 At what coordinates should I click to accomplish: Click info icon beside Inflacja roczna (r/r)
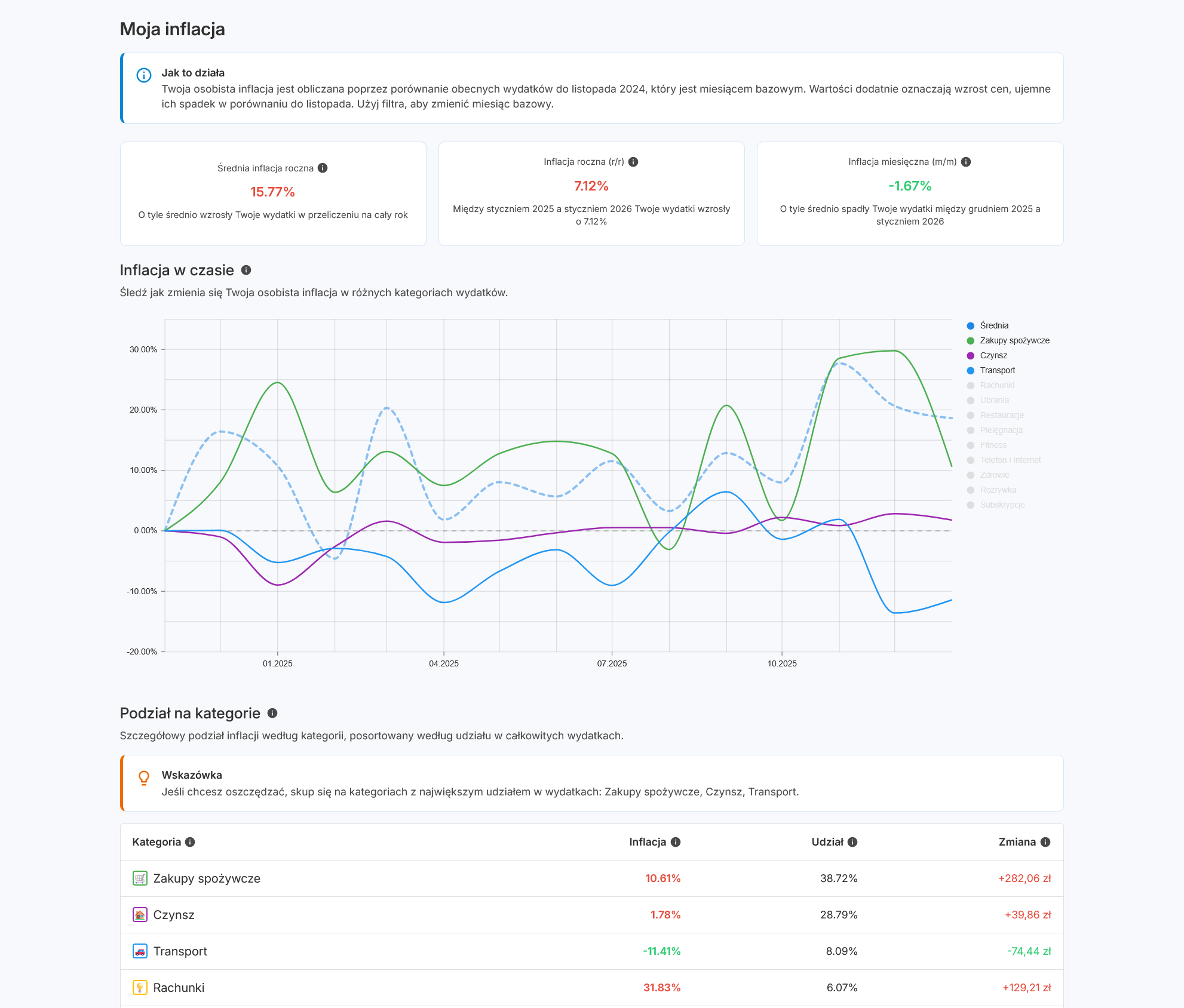coord(633,162)
